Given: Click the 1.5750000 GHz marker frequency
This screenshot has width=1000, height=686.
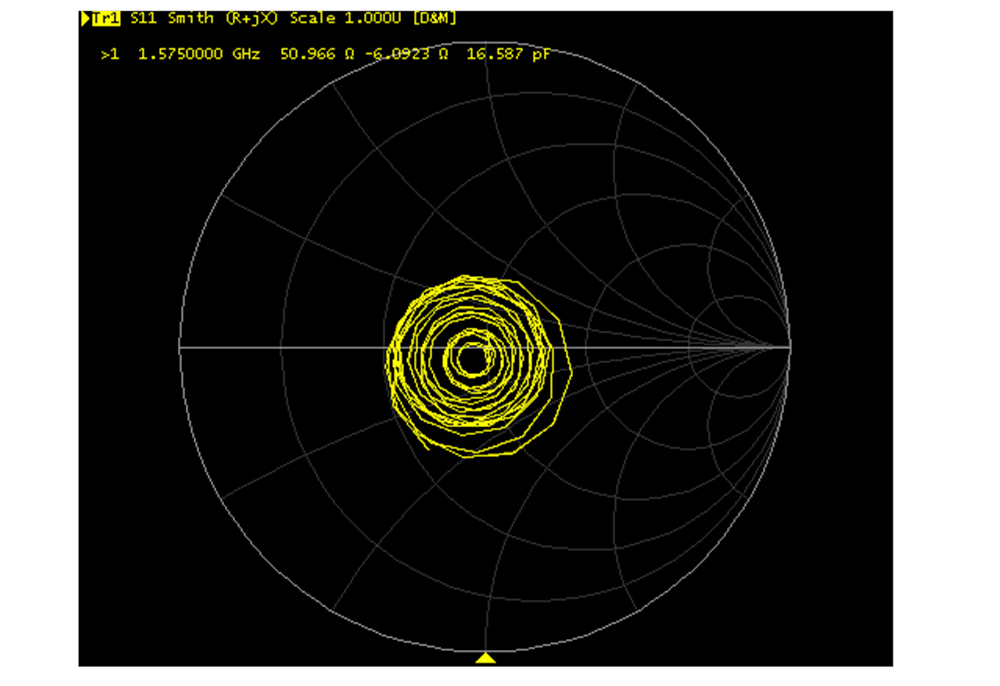Looking at the screenshot, I should pyautogui.click(x=194, y=54).
